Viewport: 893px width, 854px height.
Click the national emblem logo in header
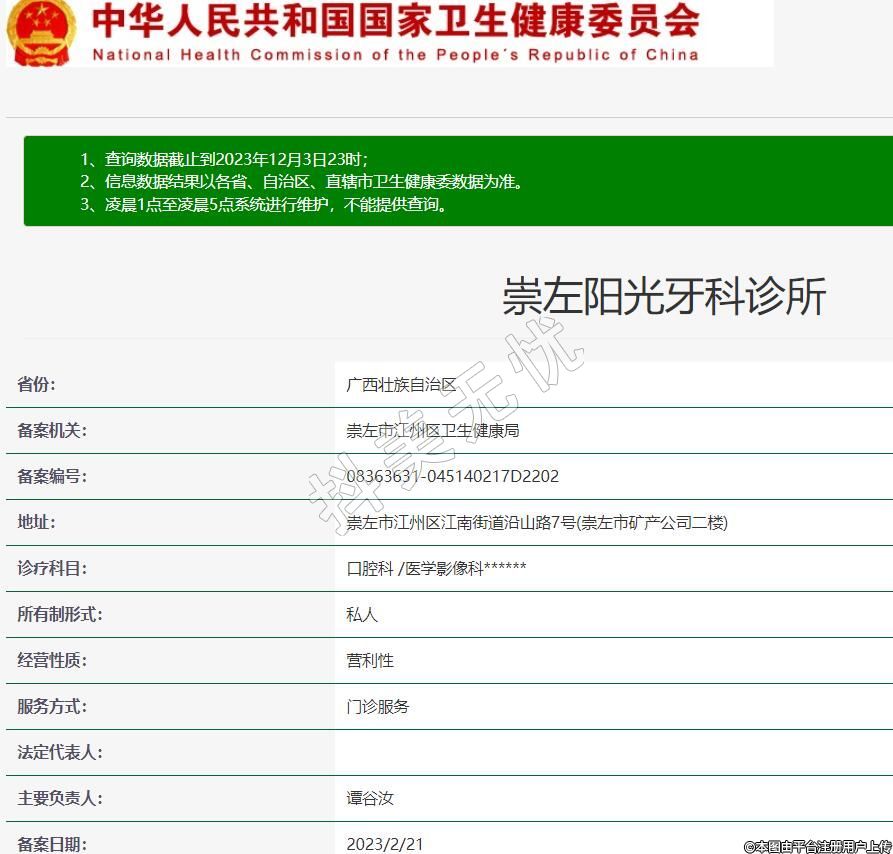[x=41, y=32]
